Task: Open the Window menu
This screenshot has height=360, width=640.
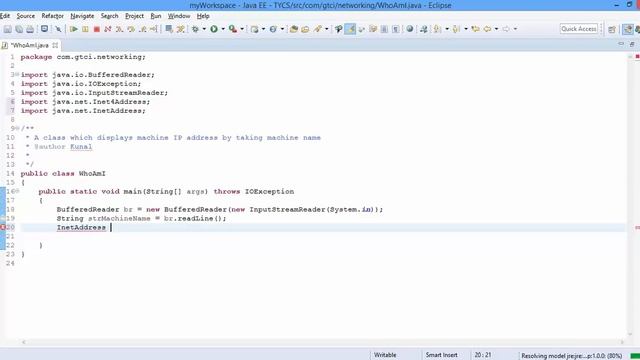Action: coord(179,16)
